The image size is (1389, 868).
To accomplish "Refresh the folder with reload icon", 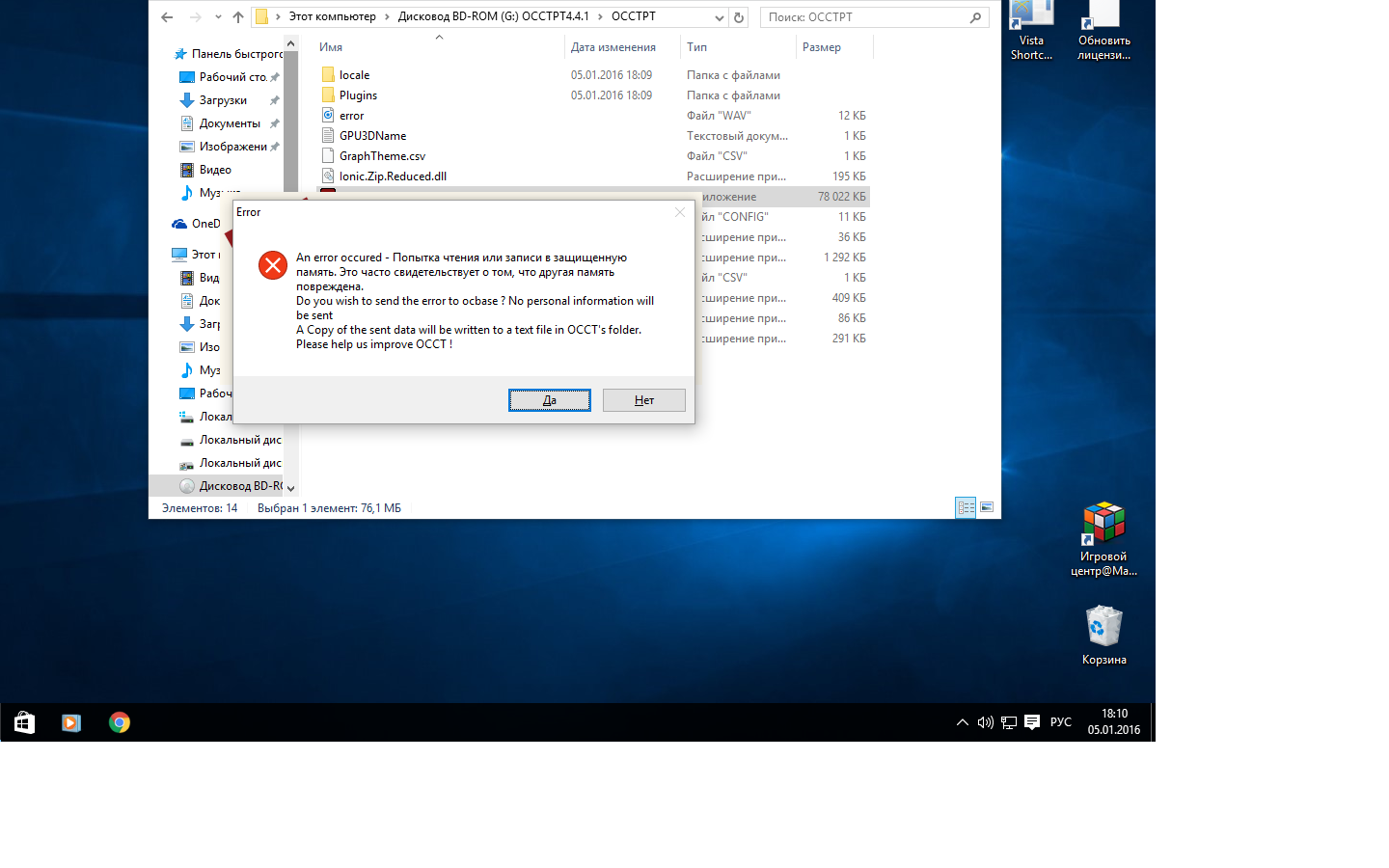I will 739,17.
